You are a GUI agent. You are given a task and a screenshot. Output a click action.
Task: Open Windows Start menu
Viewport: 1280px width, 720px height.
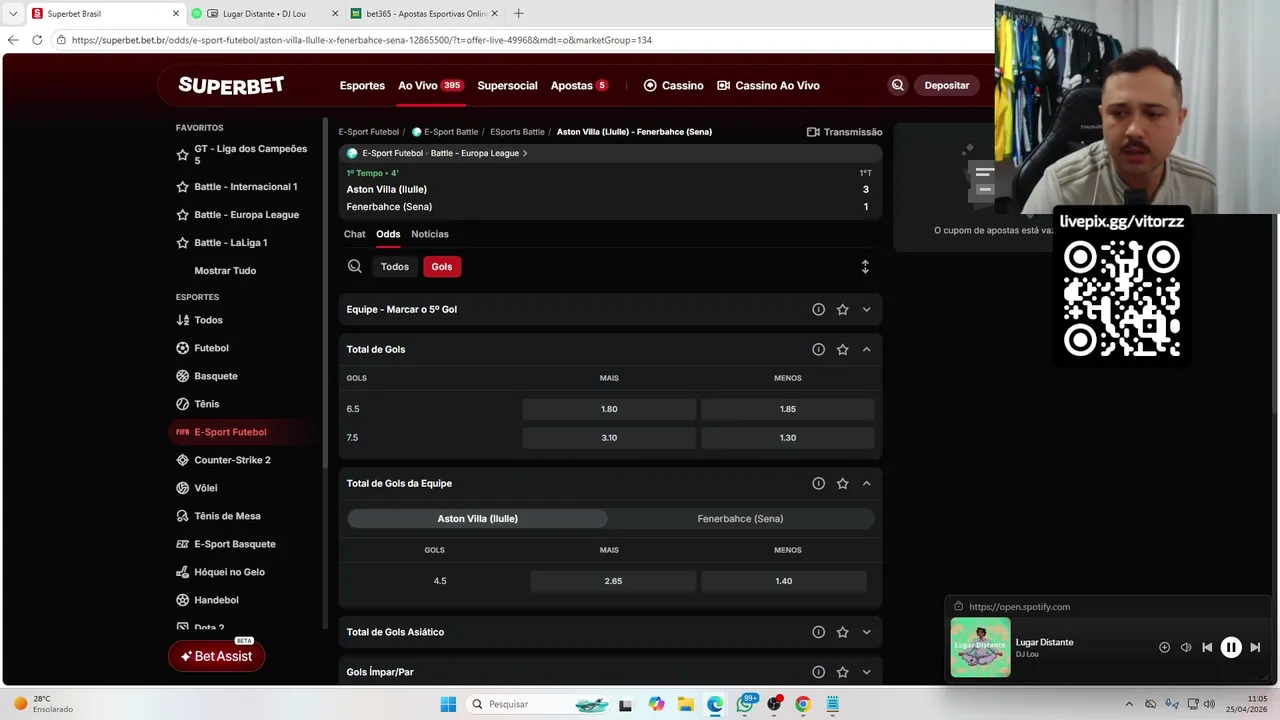click(x=448, y=704)
